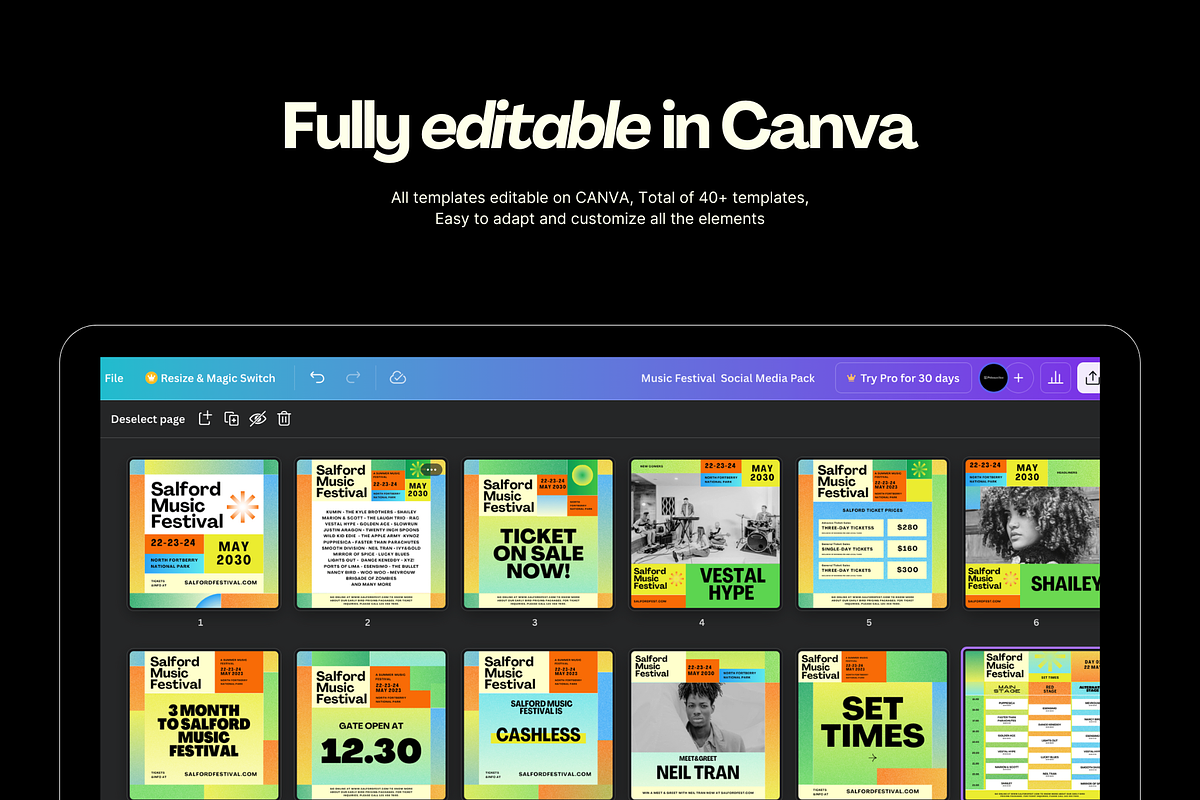Screen dimensions: 1200x800
Task: Open the Share upload button
Action: coord(1088,378)
